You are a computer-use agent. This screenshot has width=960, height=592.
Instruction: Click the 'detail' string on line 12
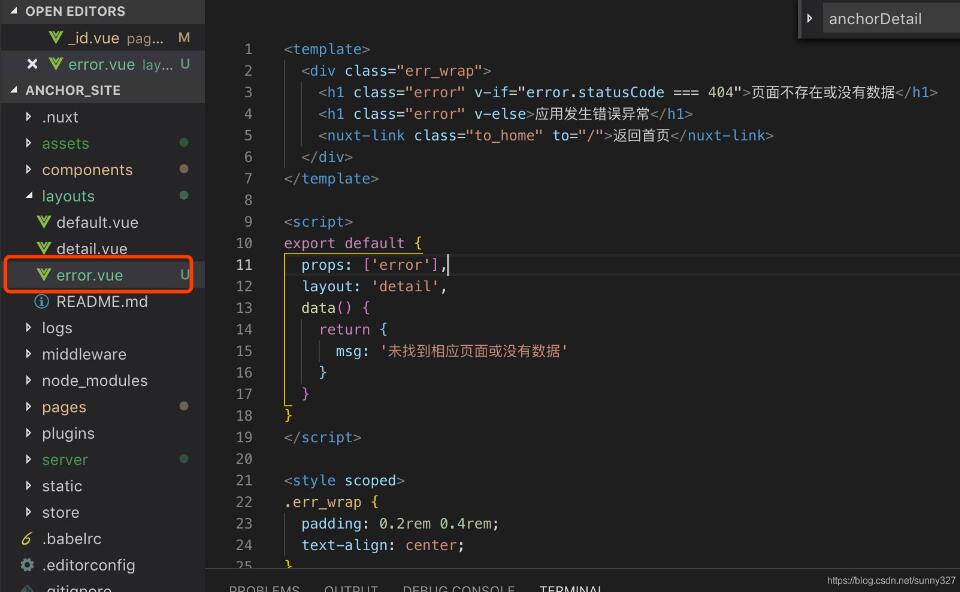(404, 287)
